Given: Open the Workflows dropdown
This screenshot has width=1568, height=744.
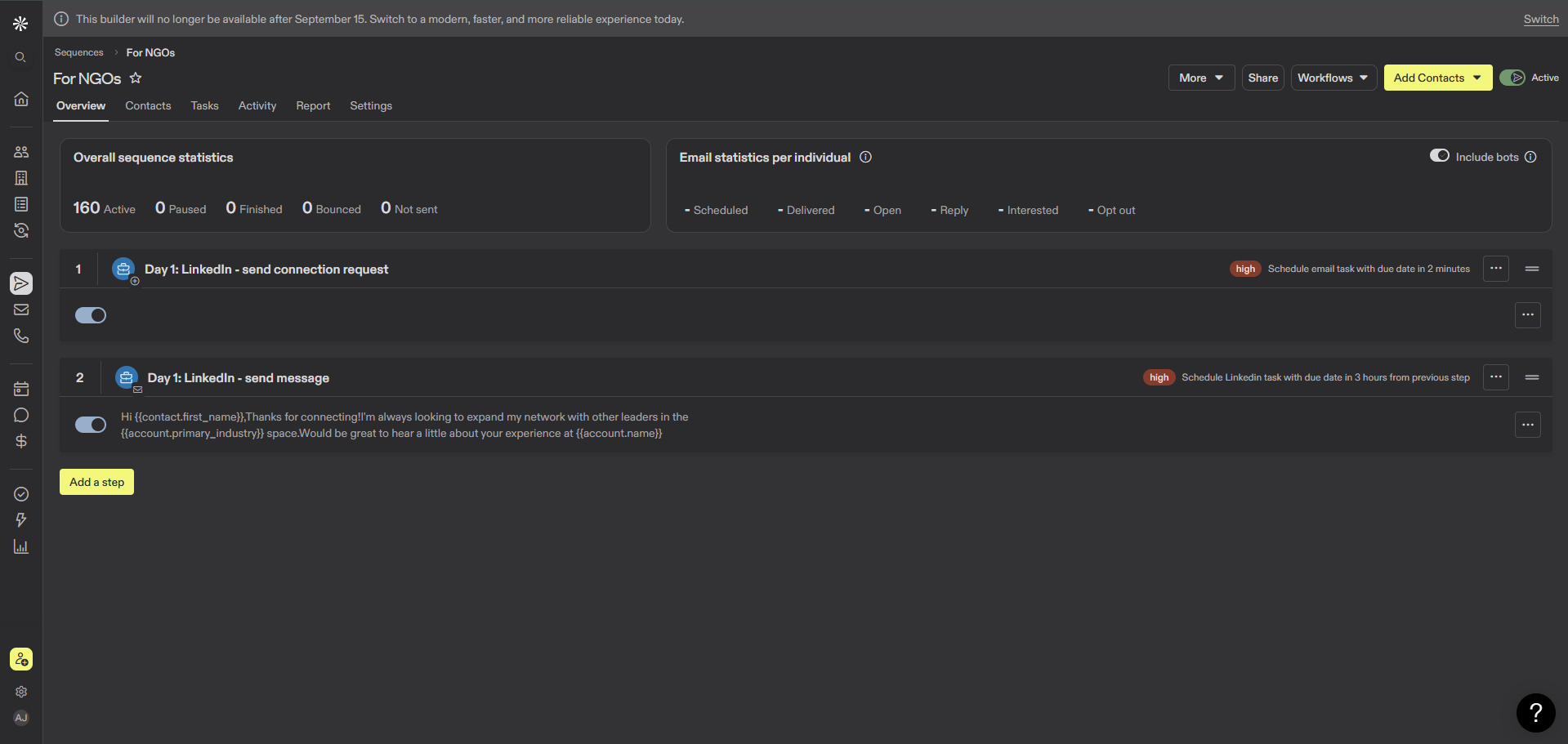Looking at the screenshot, I should (1333, 78).
